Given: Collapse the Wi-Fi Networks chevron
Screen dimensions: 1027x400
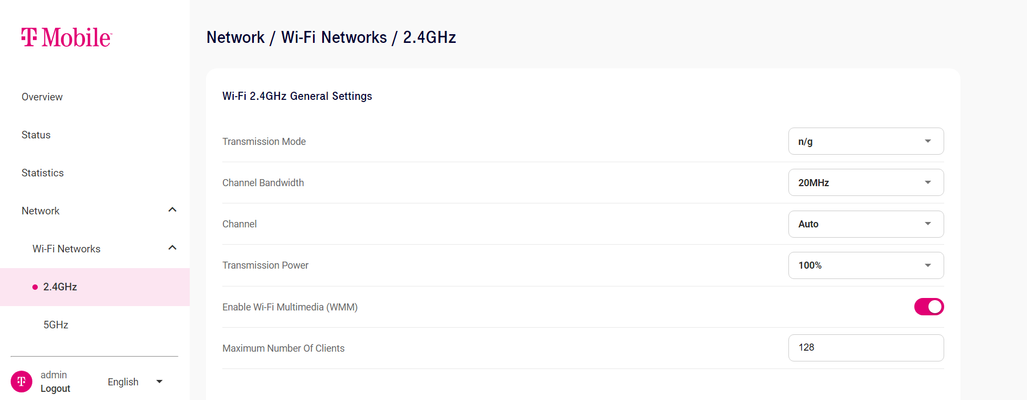Looking at the screenshot, I should point(172,248).
